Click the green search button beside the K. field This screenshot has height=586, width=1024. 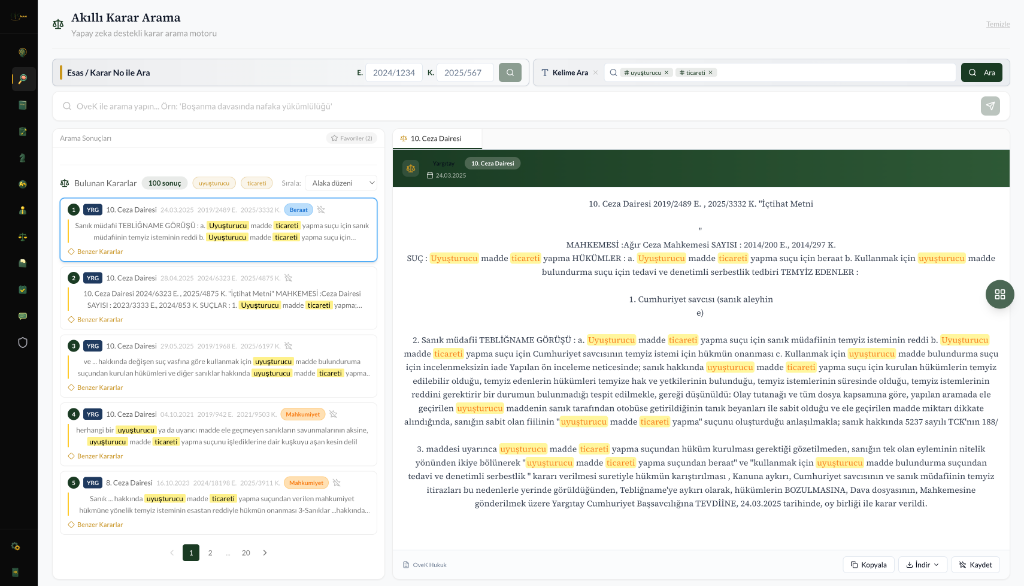coord(510,73)
